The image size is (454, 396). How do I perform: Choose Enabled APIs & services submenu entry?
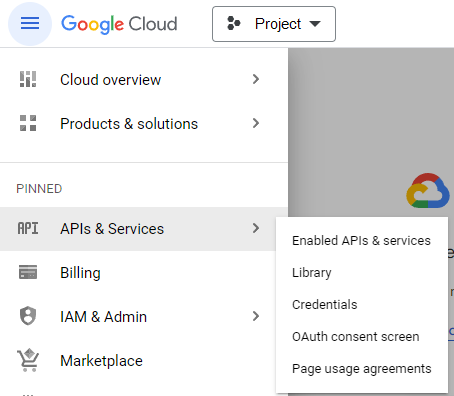[362, 241]
